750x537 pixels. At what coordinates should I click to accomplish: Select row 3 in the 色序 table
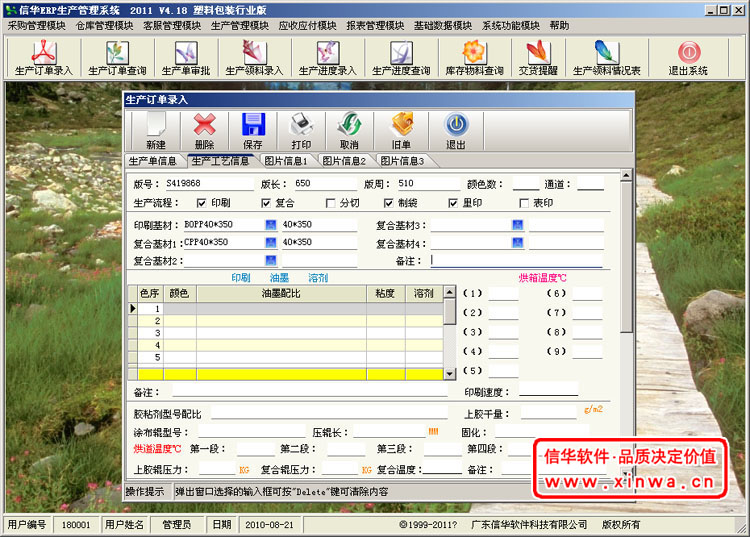coord(286,333)
